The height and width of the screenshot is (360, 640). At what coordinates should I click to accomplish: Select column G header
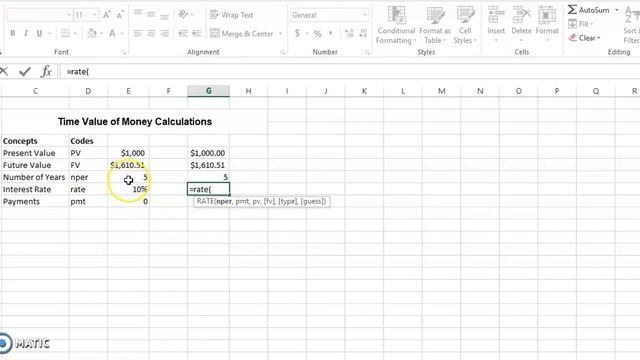209,91
